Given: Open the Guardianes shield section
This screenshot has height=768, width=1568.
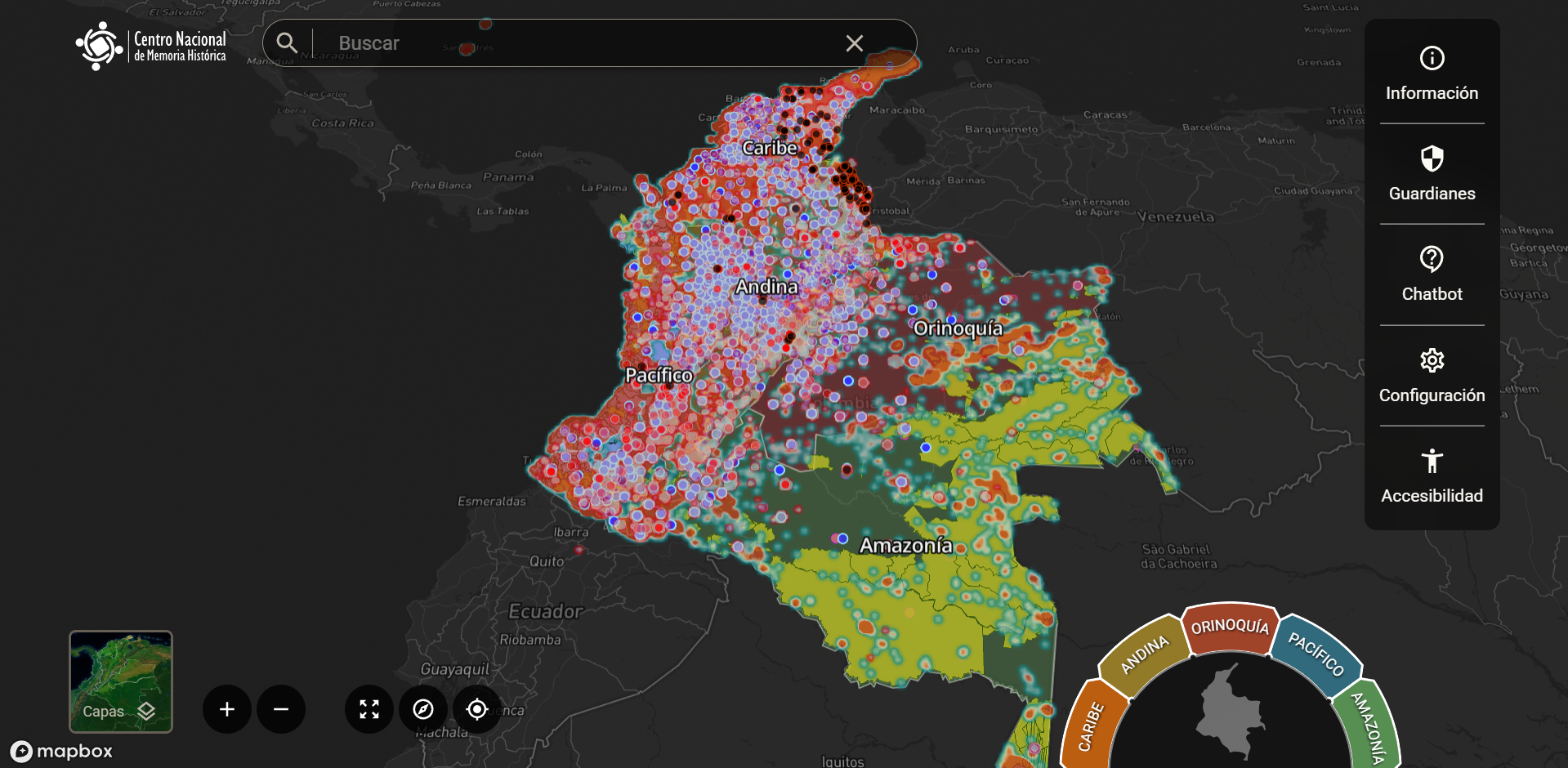Looking at the screenshot, I should click(1432, 174).
